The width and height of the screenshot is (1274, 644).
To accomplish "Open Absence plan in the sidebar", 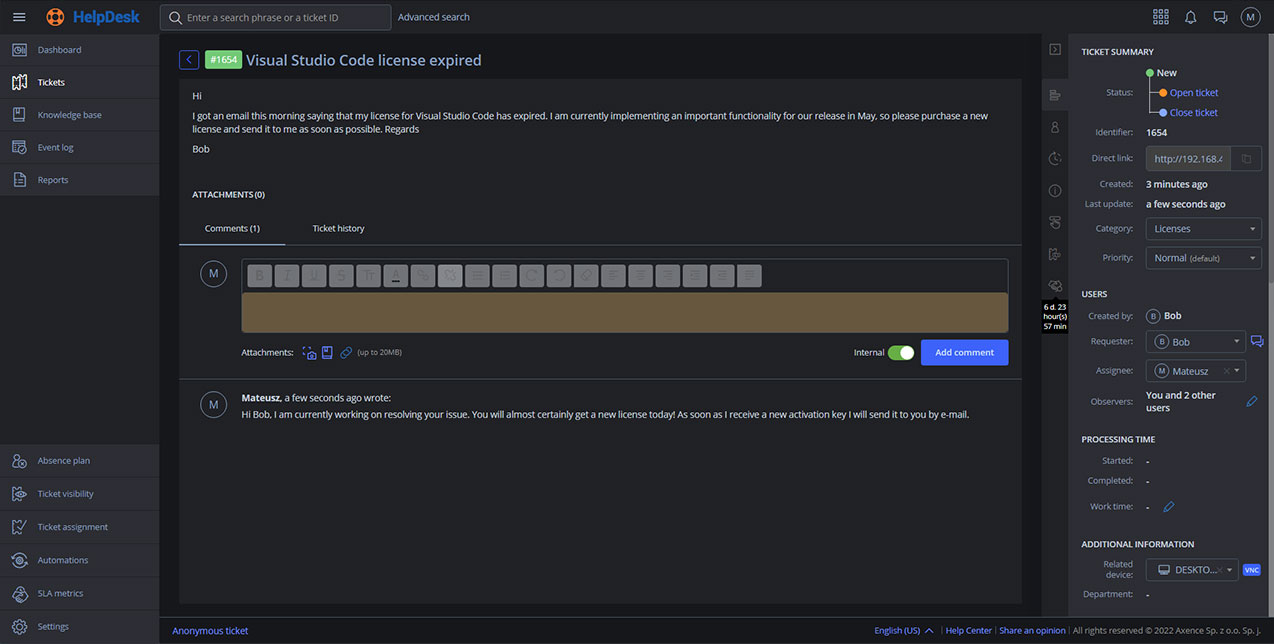I will [80, 461].
